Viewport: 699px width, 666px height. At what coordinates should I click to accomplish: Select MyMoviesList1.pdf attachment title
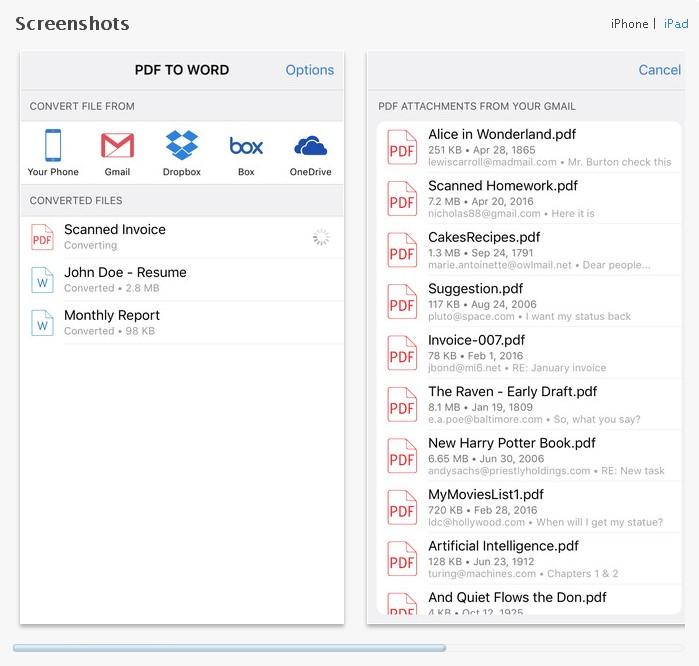(486, 494)
